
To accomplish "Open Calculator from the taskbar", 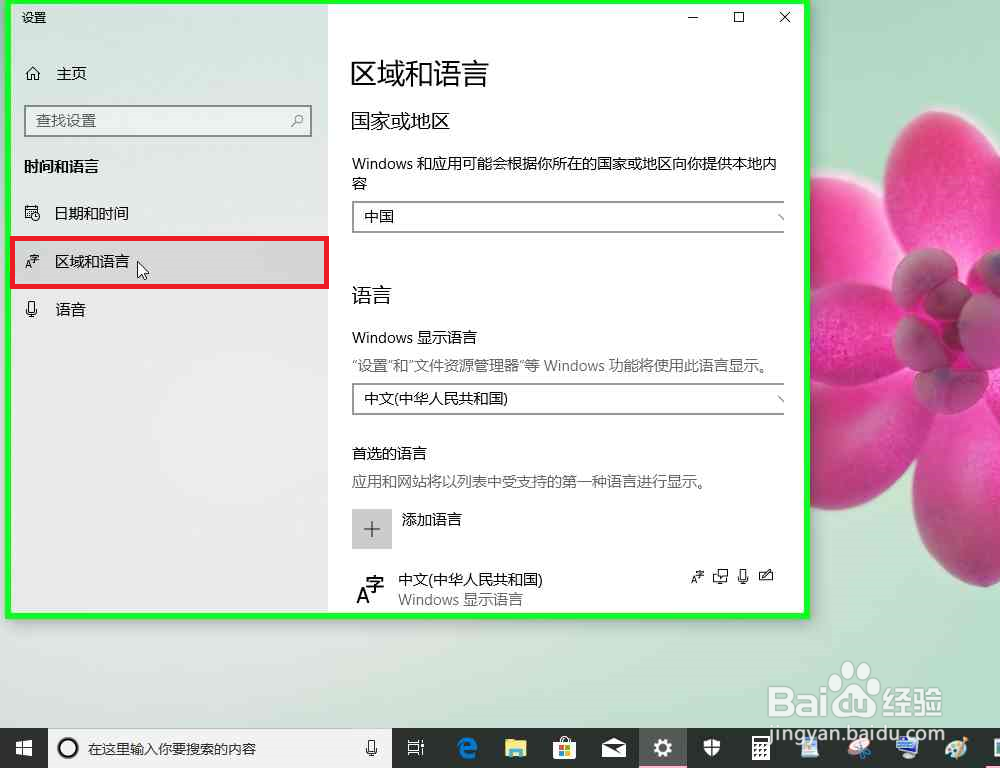I will [760, 748].
